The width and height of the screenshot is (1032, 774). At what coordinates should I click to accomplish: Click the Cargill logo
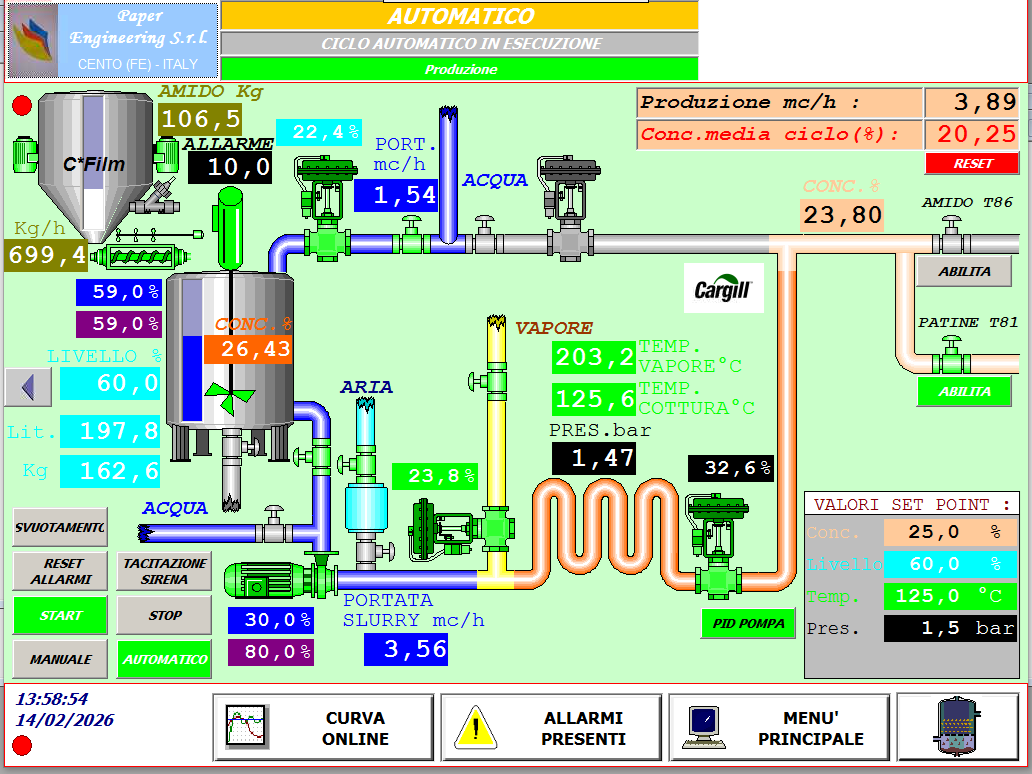[x=723, y=287]
